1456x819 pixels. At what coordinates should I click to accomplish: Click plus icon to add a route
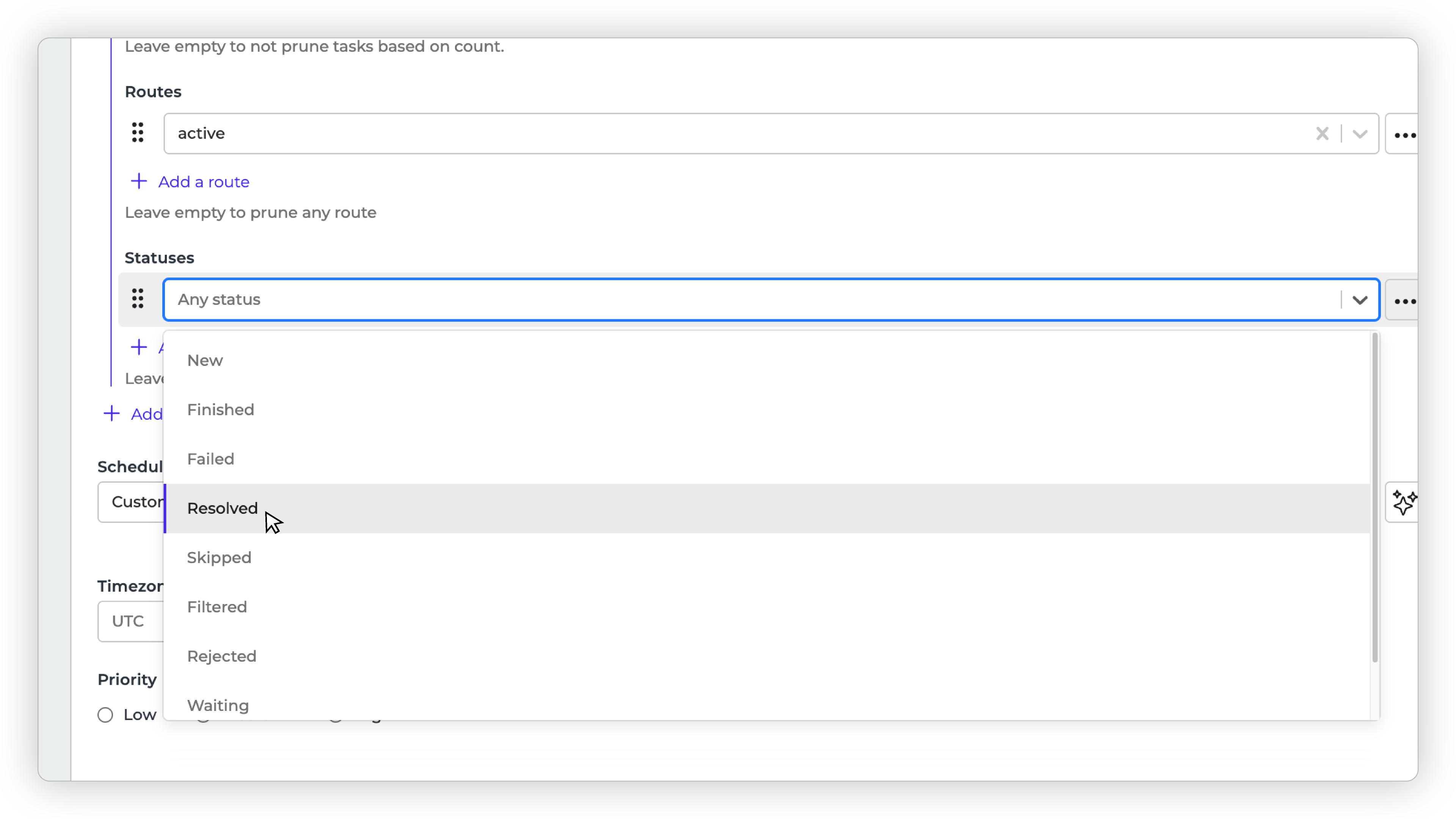138,182
